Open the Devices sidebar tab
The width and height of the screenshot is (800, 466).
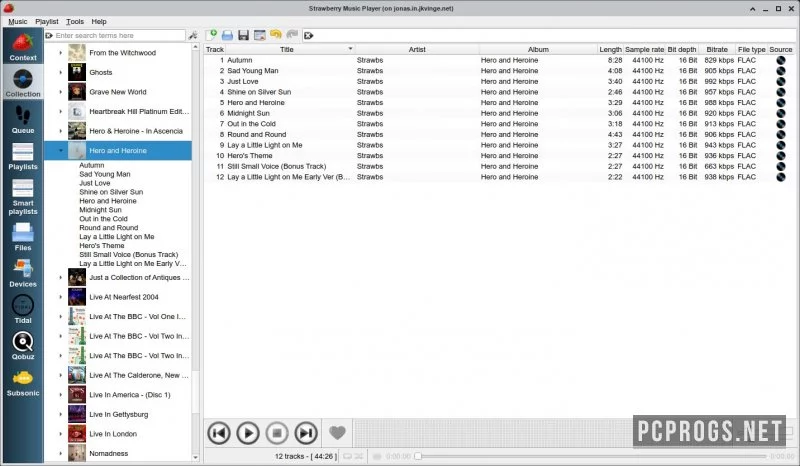click(23, 273)
